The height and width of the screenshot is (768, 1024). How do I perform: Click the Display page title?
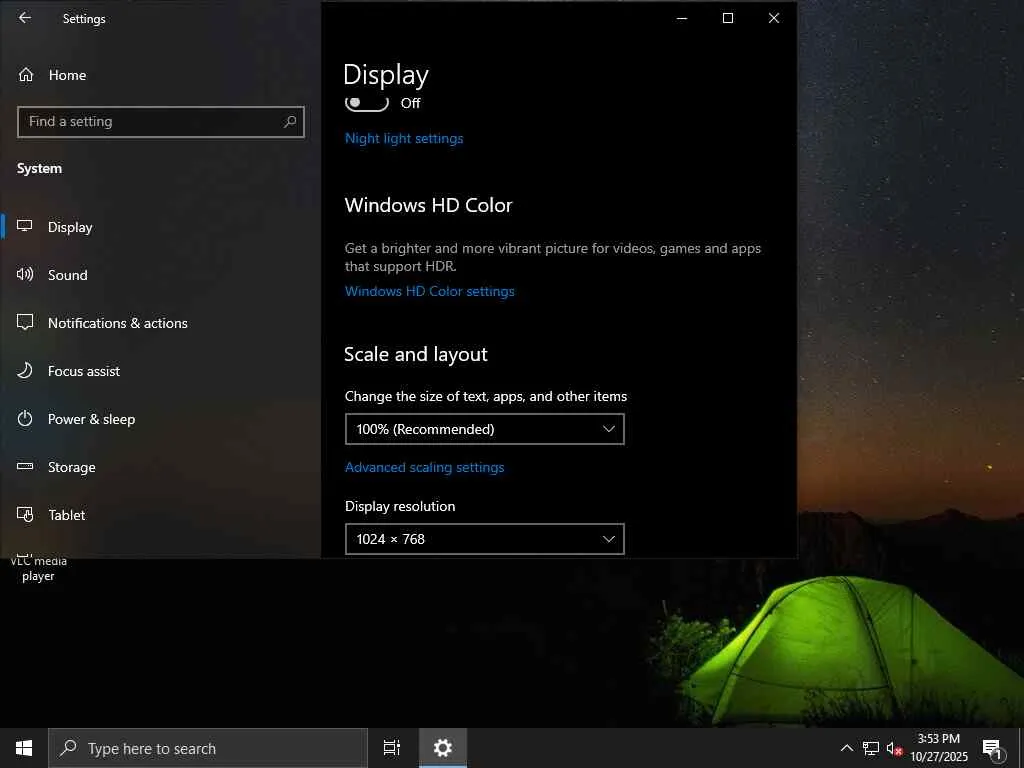click(386, 75)
